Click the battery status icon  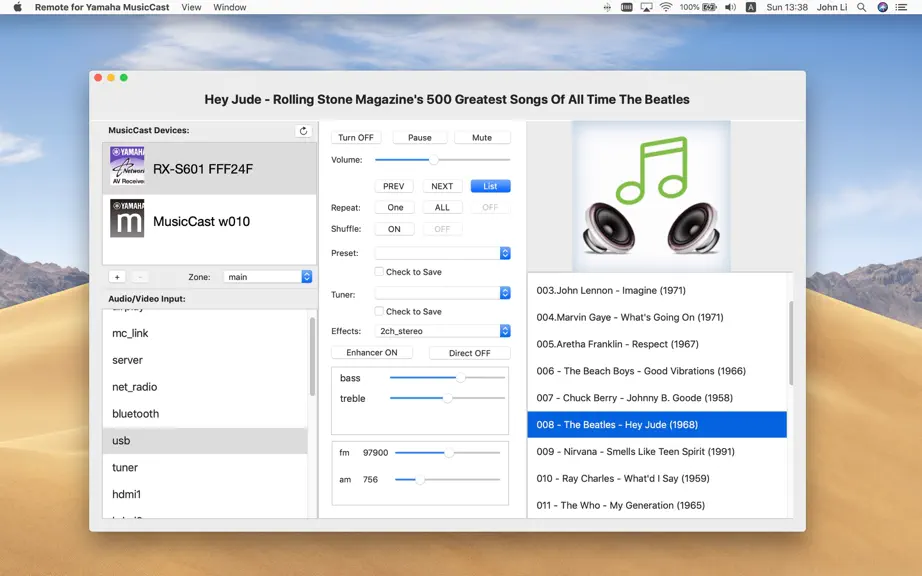710,7
